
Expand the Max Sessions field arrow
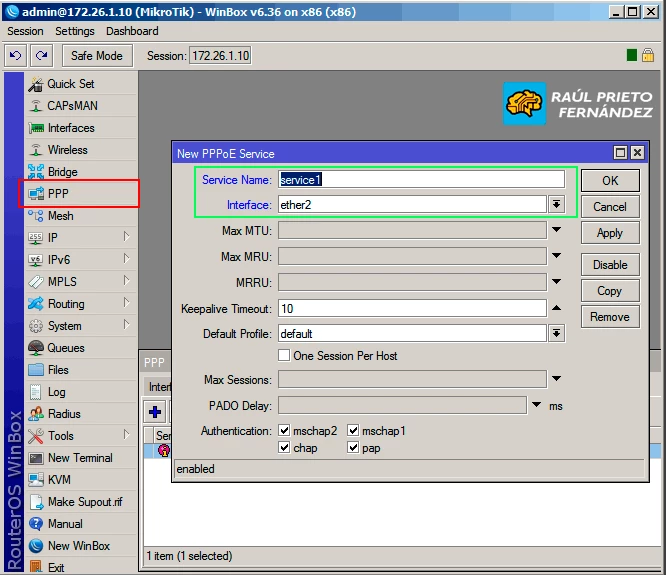pos(556,378)
